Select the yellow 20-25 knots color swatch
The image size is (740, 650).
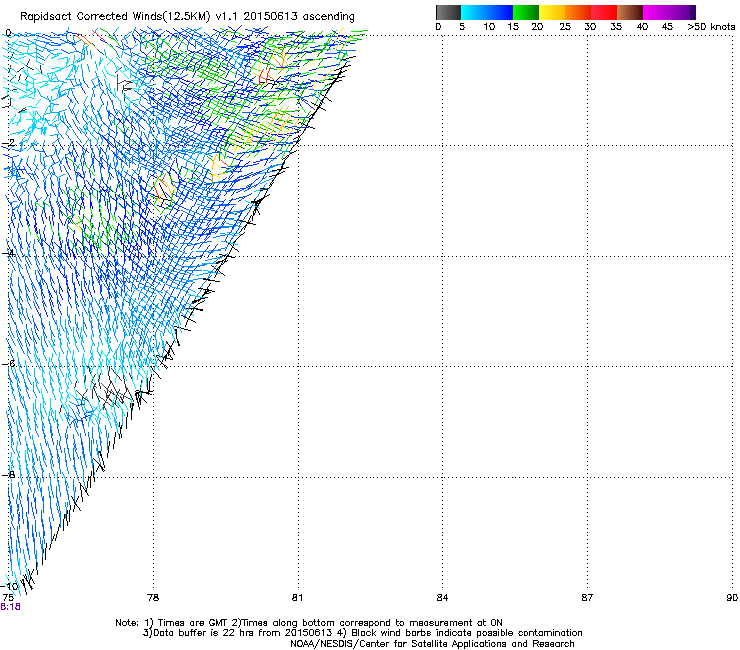pyautogui.click(x=552, y=12)
